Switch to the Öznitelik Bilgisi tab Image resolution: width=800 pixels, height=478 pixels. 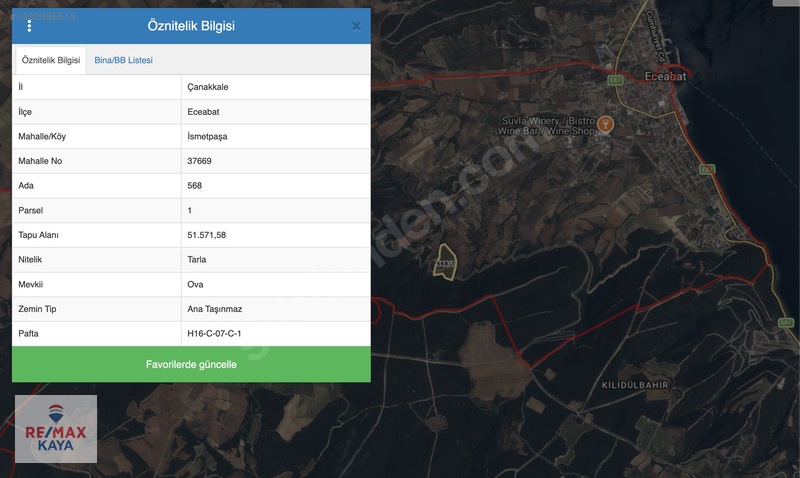(51, 60)
